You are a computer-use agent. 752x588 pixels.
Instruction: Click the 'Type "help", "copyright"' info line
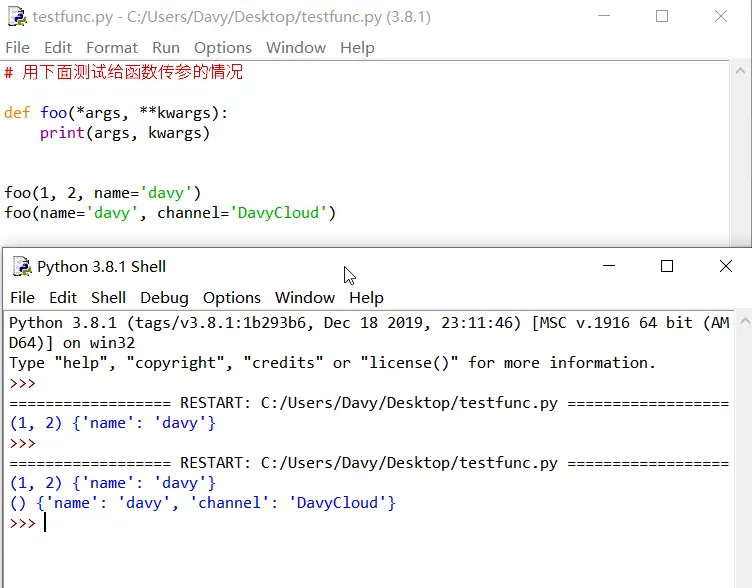coord(332,363)
